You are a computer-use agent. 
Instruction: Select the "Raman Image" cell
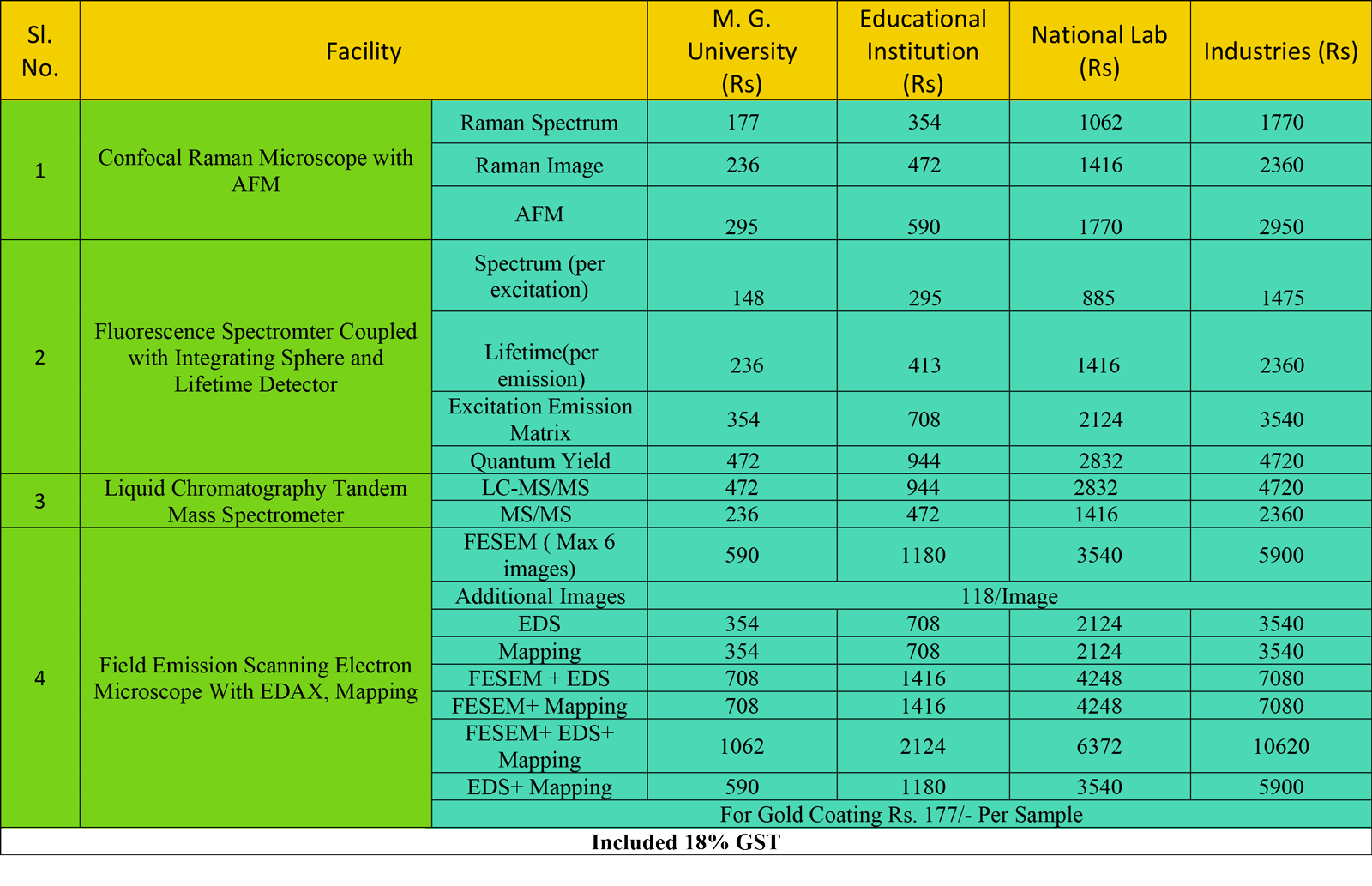tap(539, 166)
